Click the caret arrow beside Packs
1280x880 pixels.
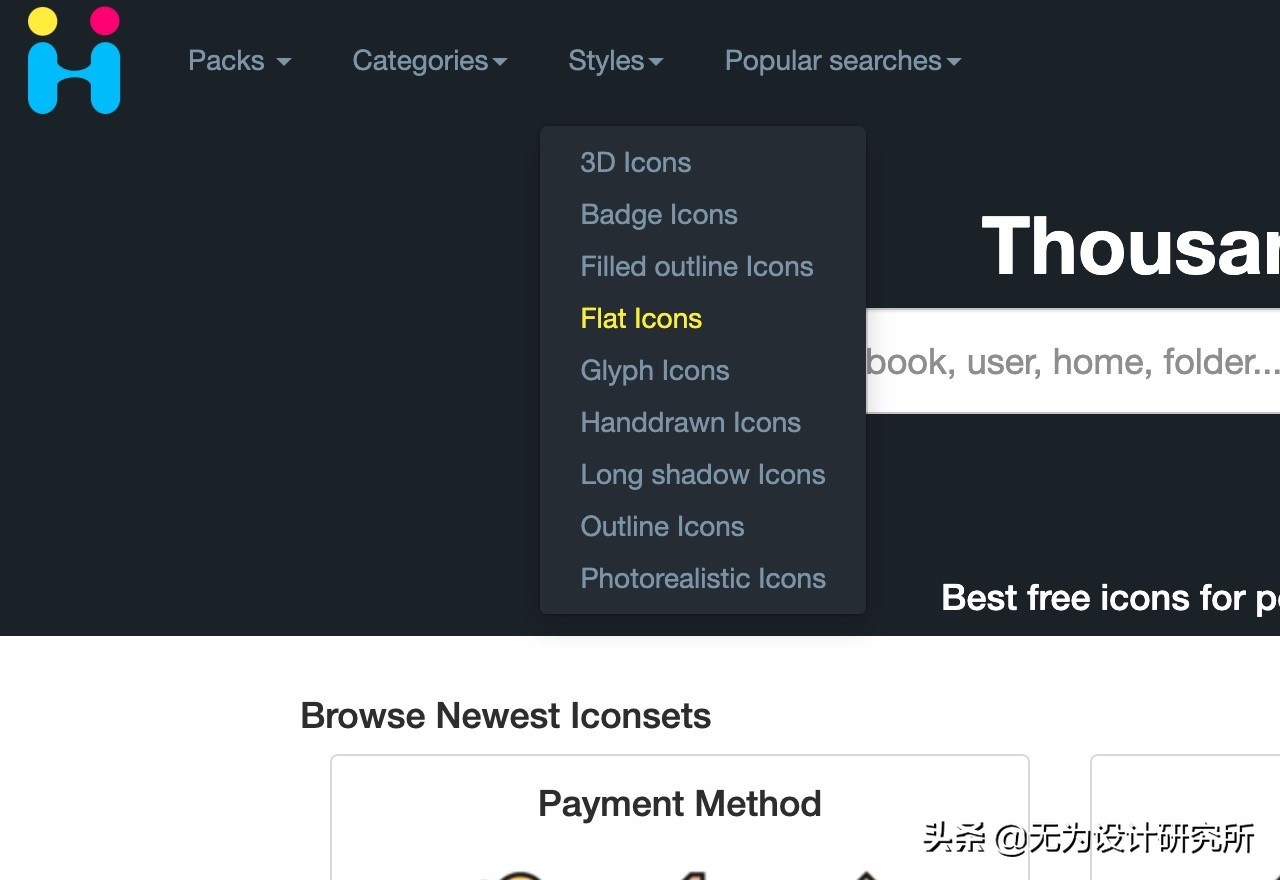click(x=284, y=62)
